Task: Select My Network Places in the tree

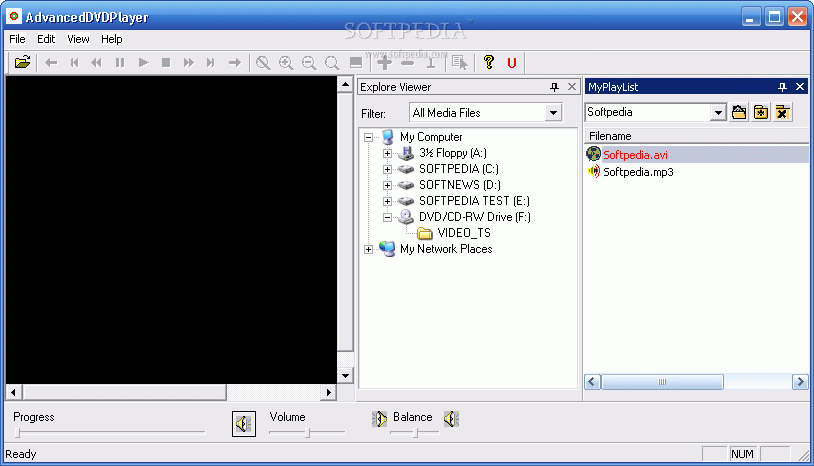Action: (446, 249)
